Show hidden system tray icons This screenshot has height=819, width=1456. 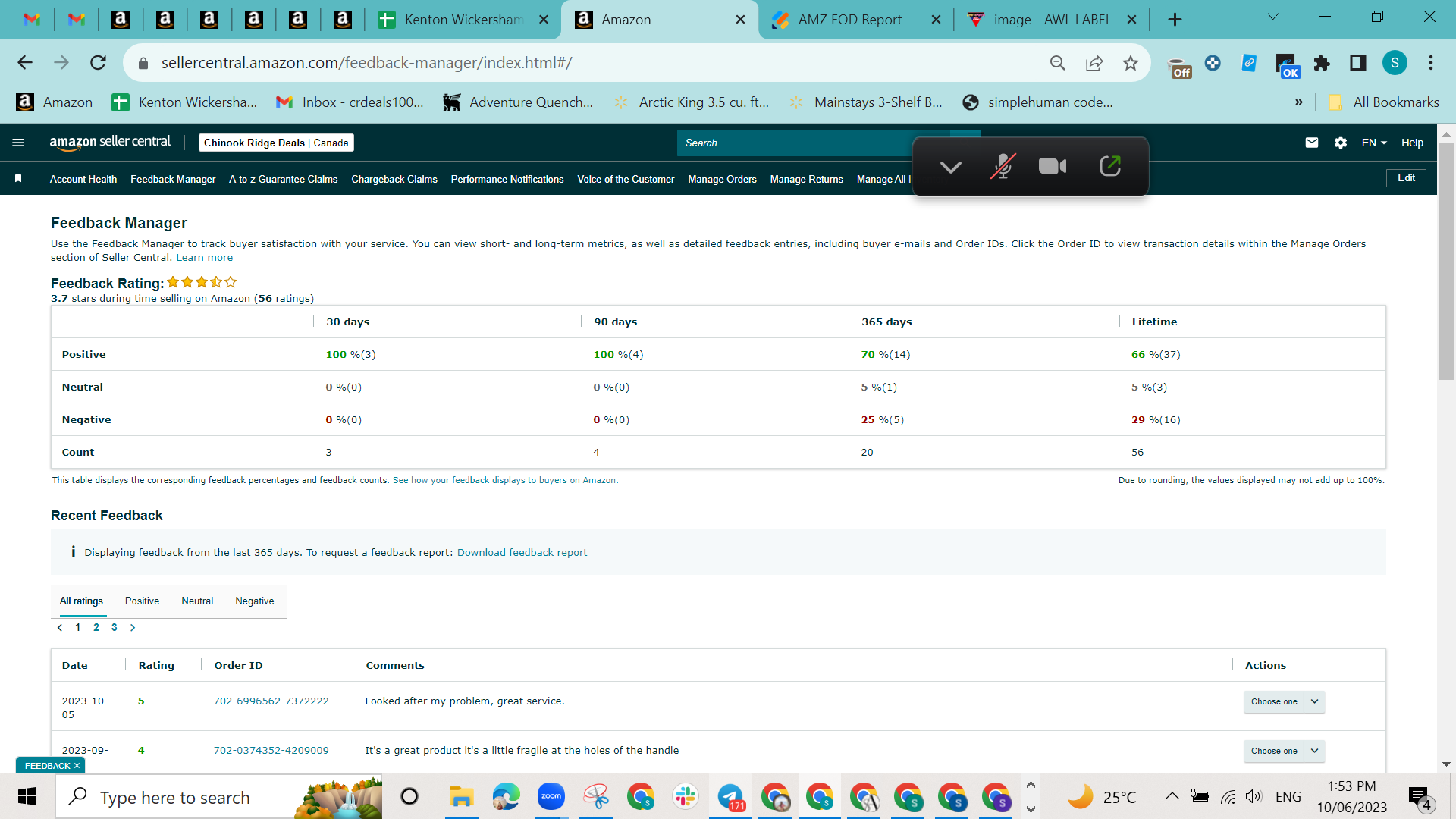coord(1172,796)
